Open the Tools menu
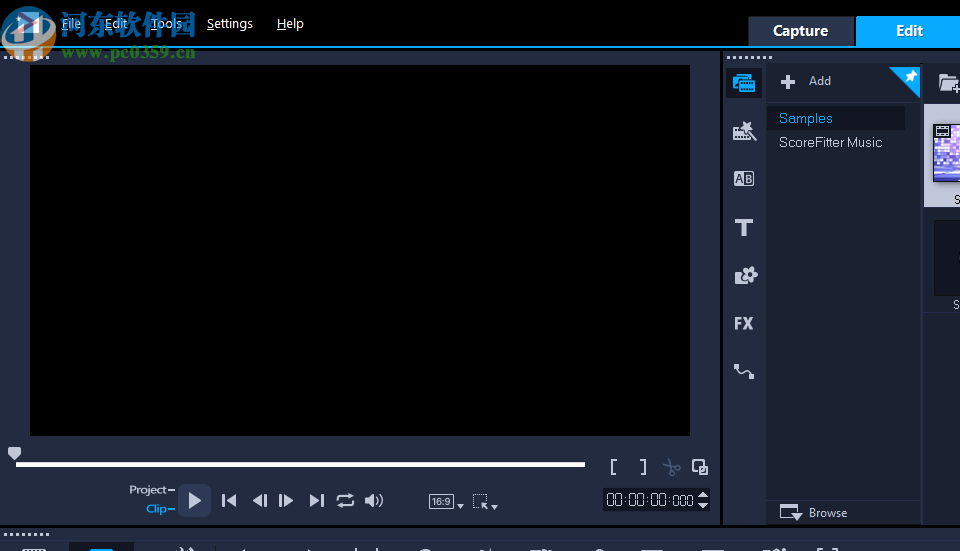The height and width of the screenshot is (551, 960). click(167, 24)
